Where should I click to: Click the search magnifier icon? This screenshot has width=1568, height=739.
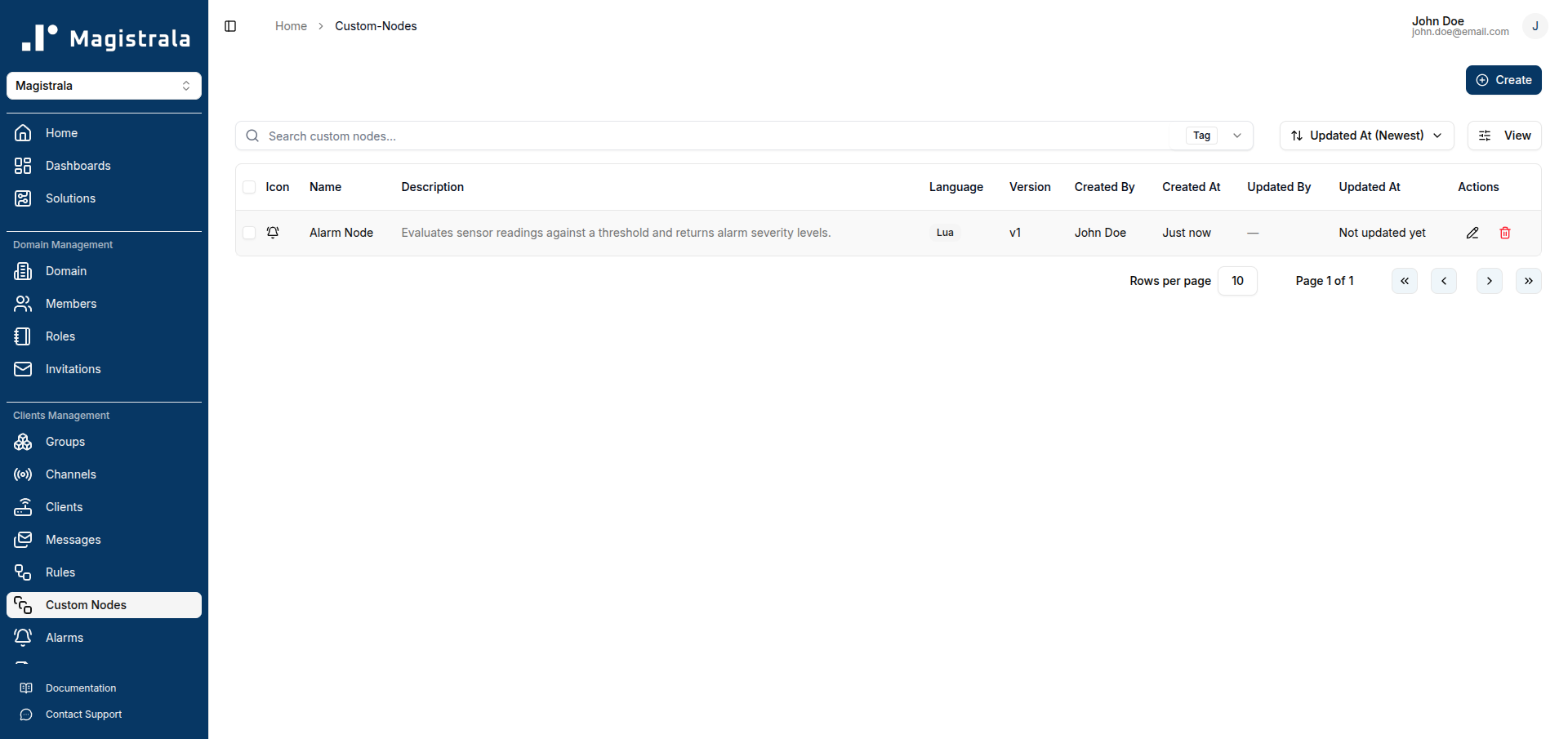pos(252,136)
